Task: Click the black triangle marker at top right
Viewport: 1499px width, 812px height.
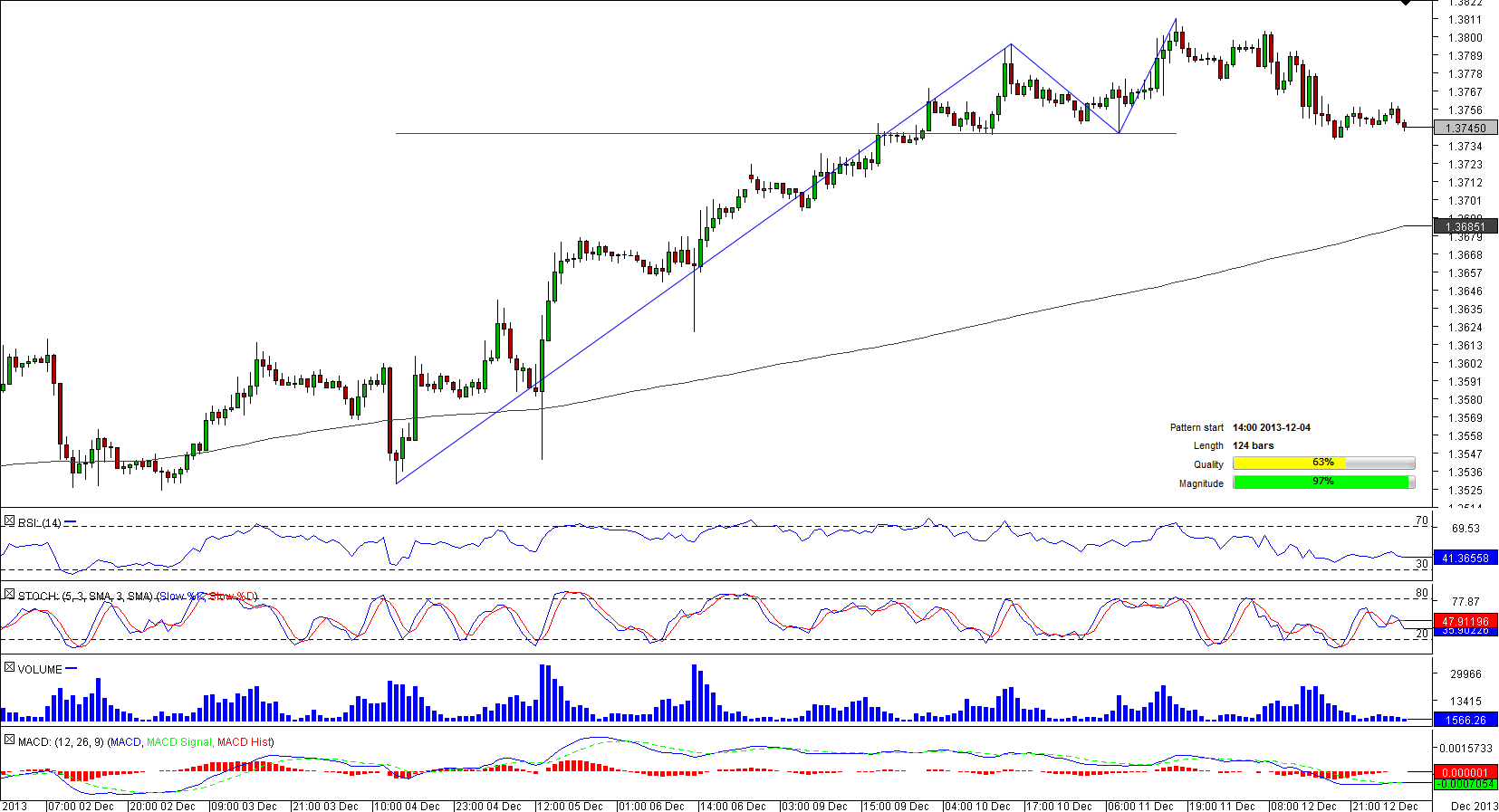Action: click(x=1406, y=3)
